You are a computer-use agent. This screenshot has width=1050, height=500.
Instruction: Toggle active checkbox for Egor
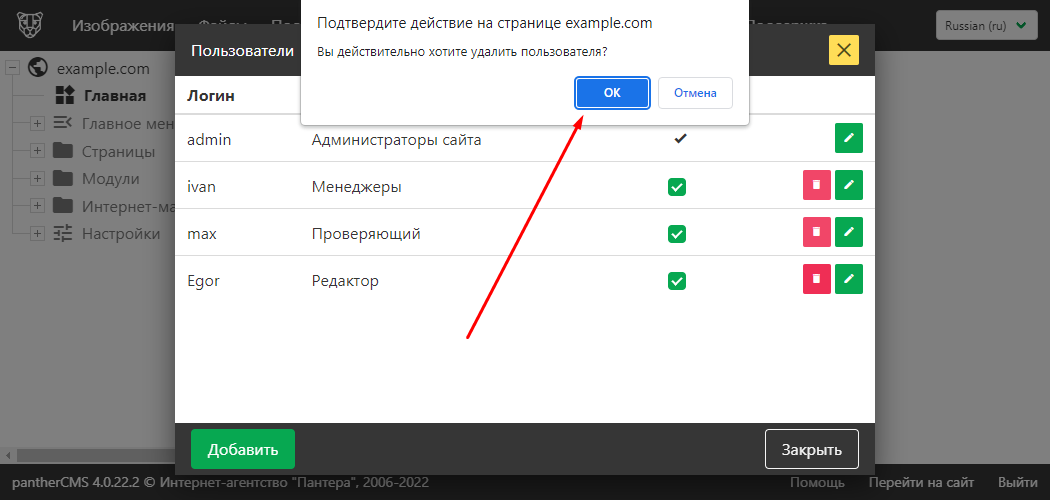[x=677, y=281]
